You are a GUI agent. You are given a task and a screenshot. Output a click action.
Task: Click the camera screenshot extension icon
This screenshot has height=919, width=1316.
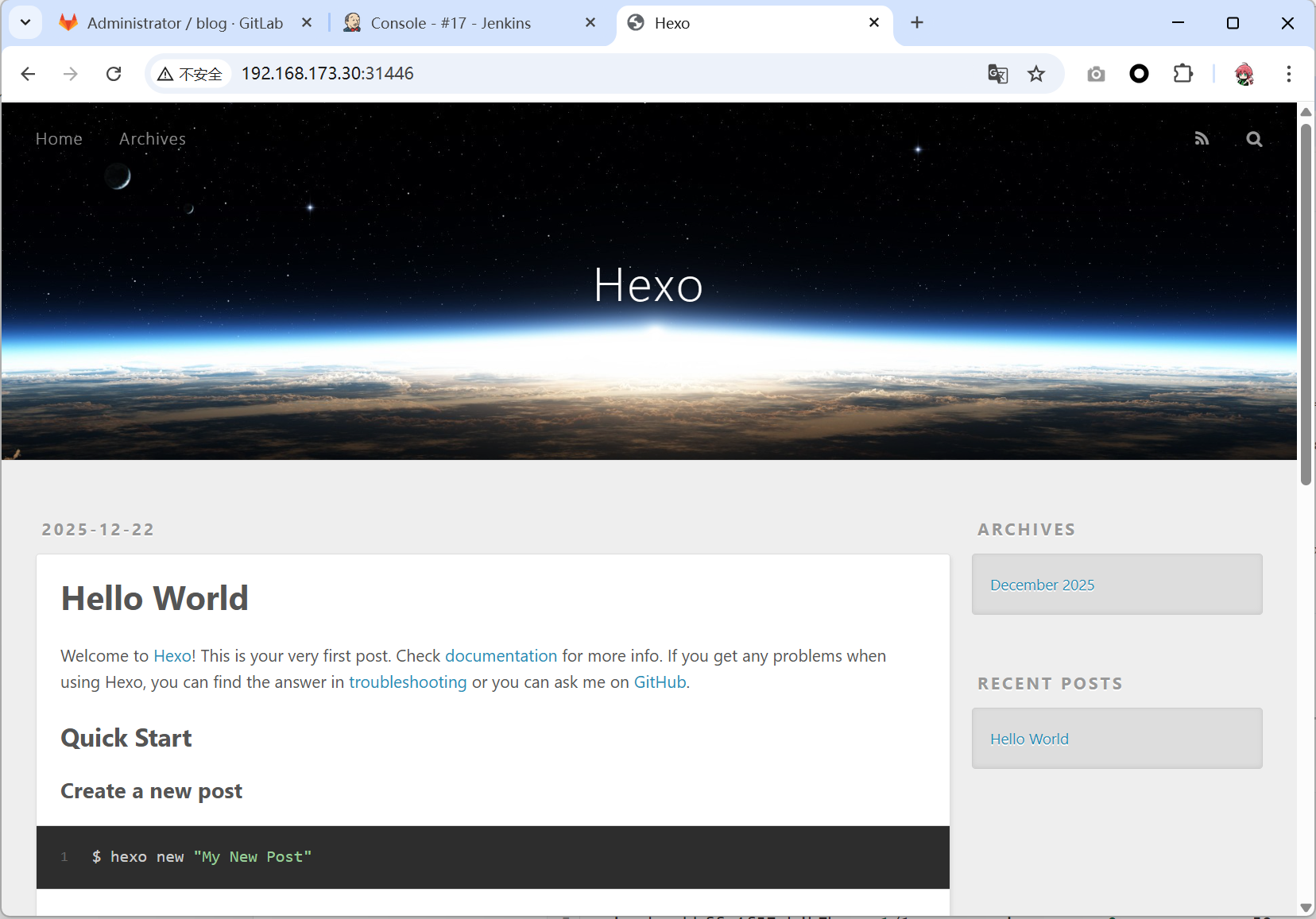pos(1096,74)
